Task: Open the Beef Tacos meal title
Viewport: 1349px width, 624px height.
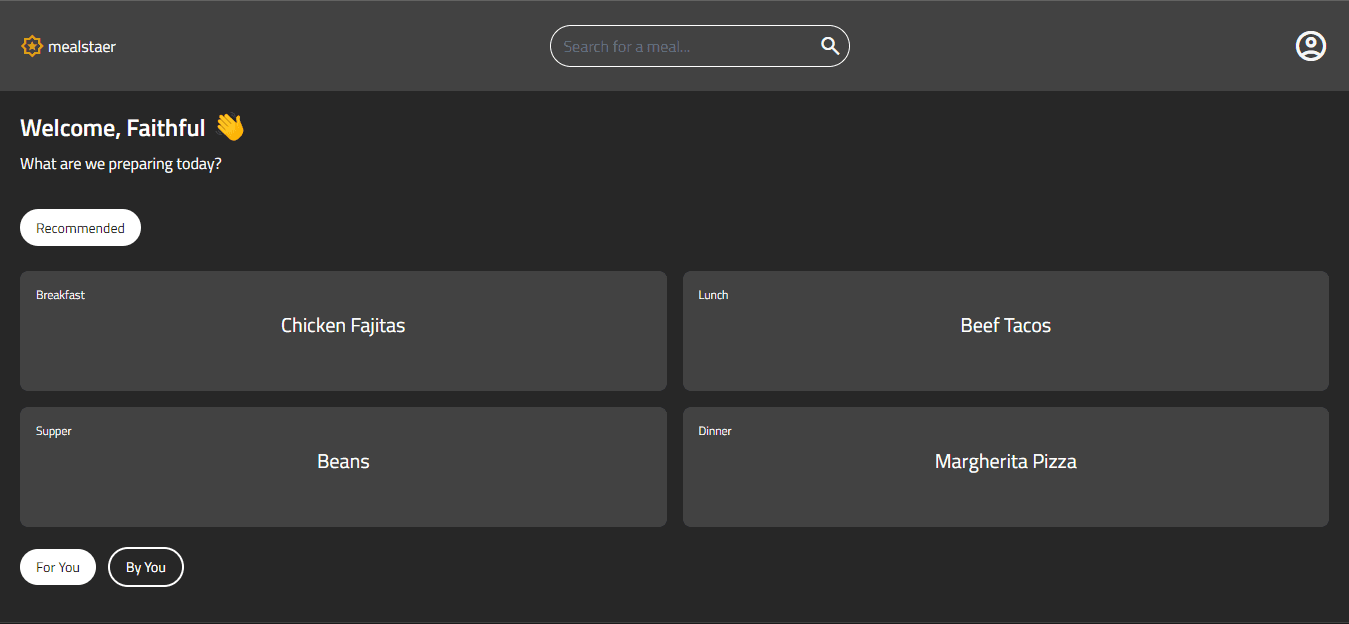Action: pyautogui.click(x=1005, y=325)
